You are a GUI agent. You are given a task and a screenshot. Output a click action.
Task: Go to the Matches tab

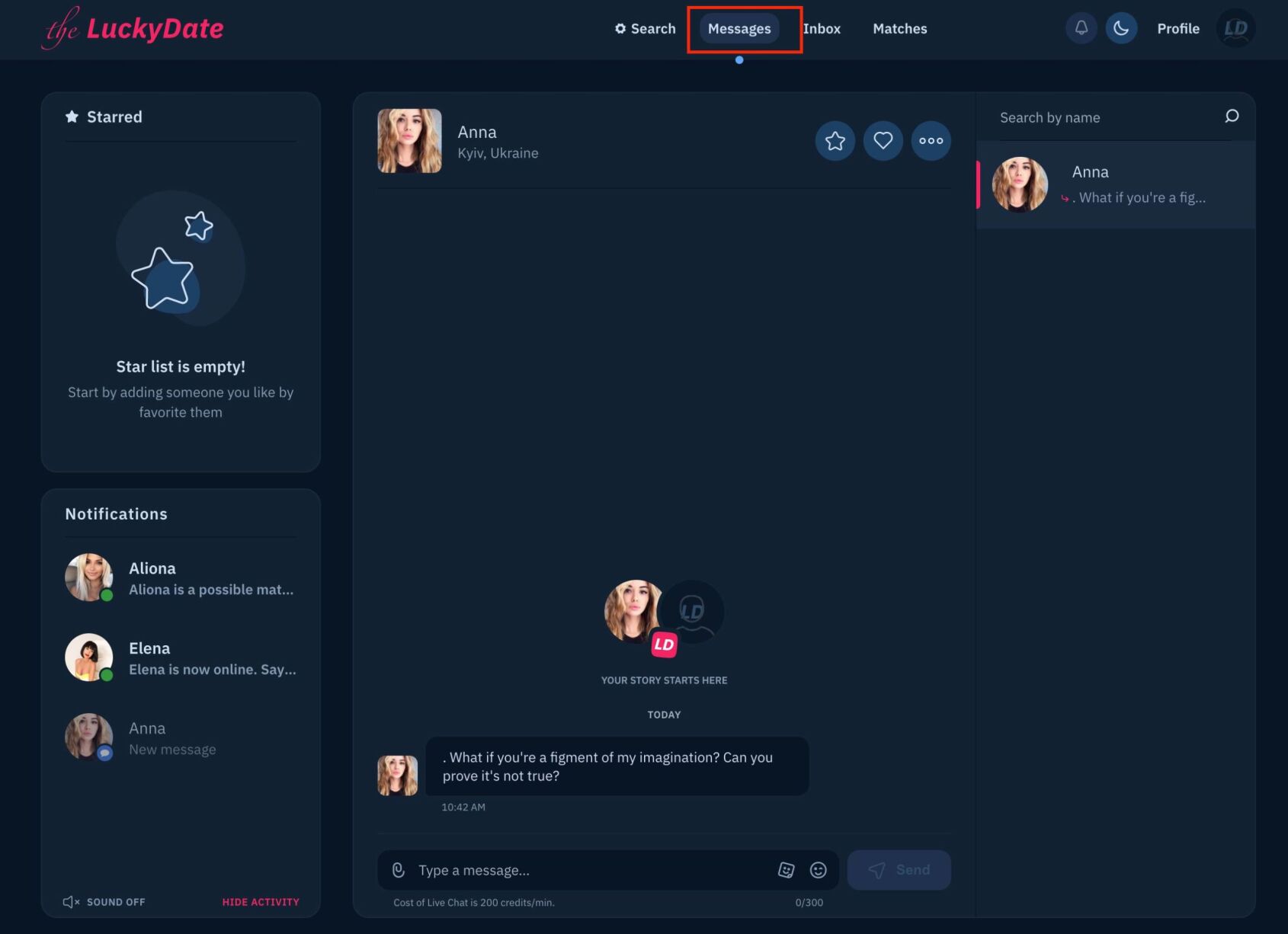[899, 29]
